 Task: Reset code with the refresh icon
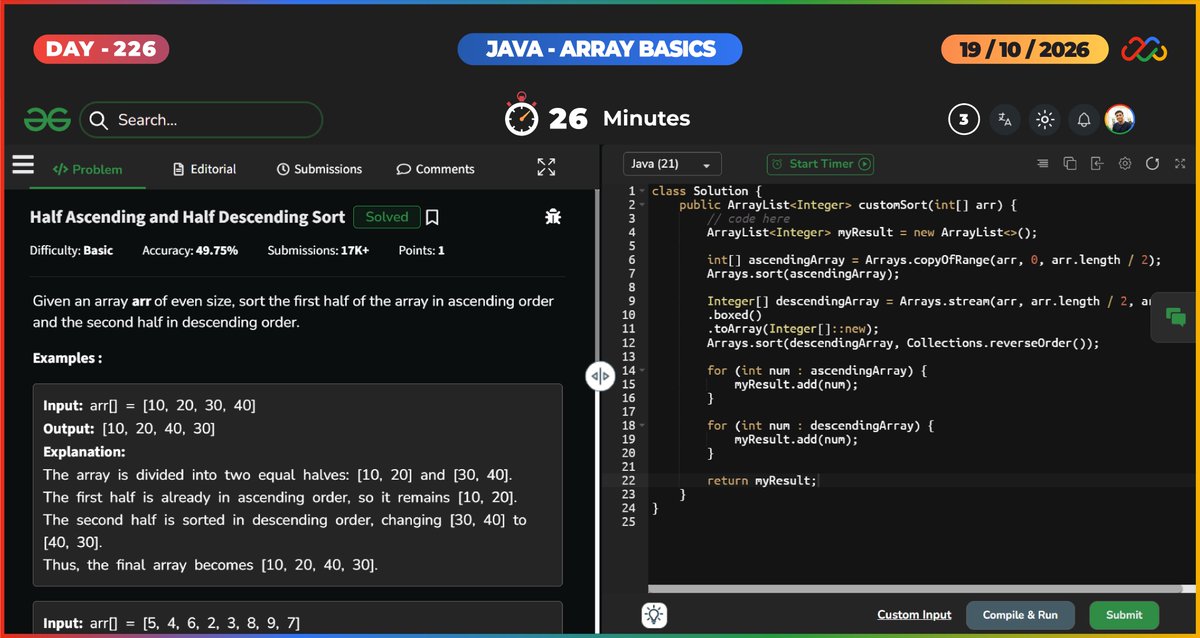[1152, 163]
